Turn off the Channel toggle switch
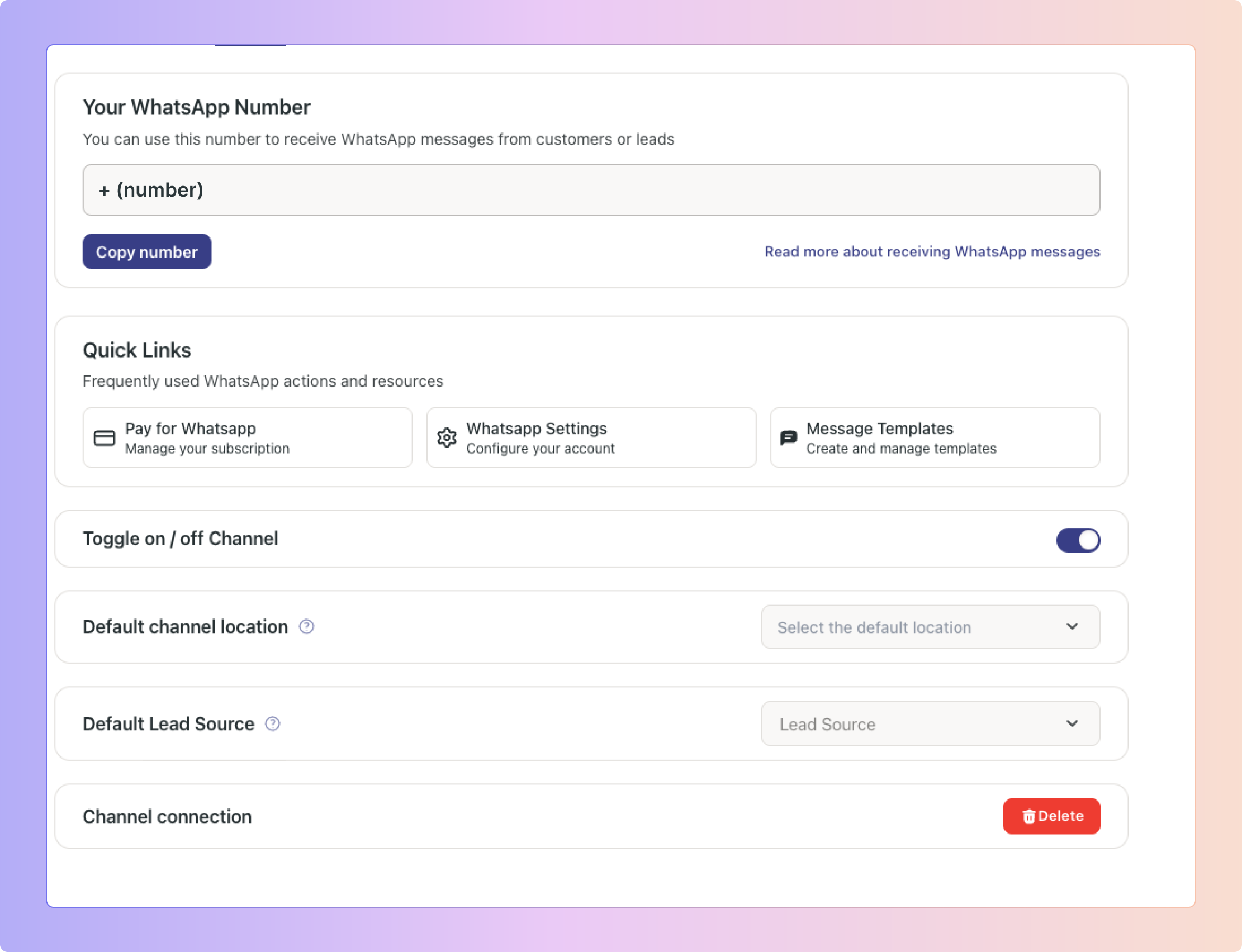Viewport: 1242px width, 952px height. 1078,540
